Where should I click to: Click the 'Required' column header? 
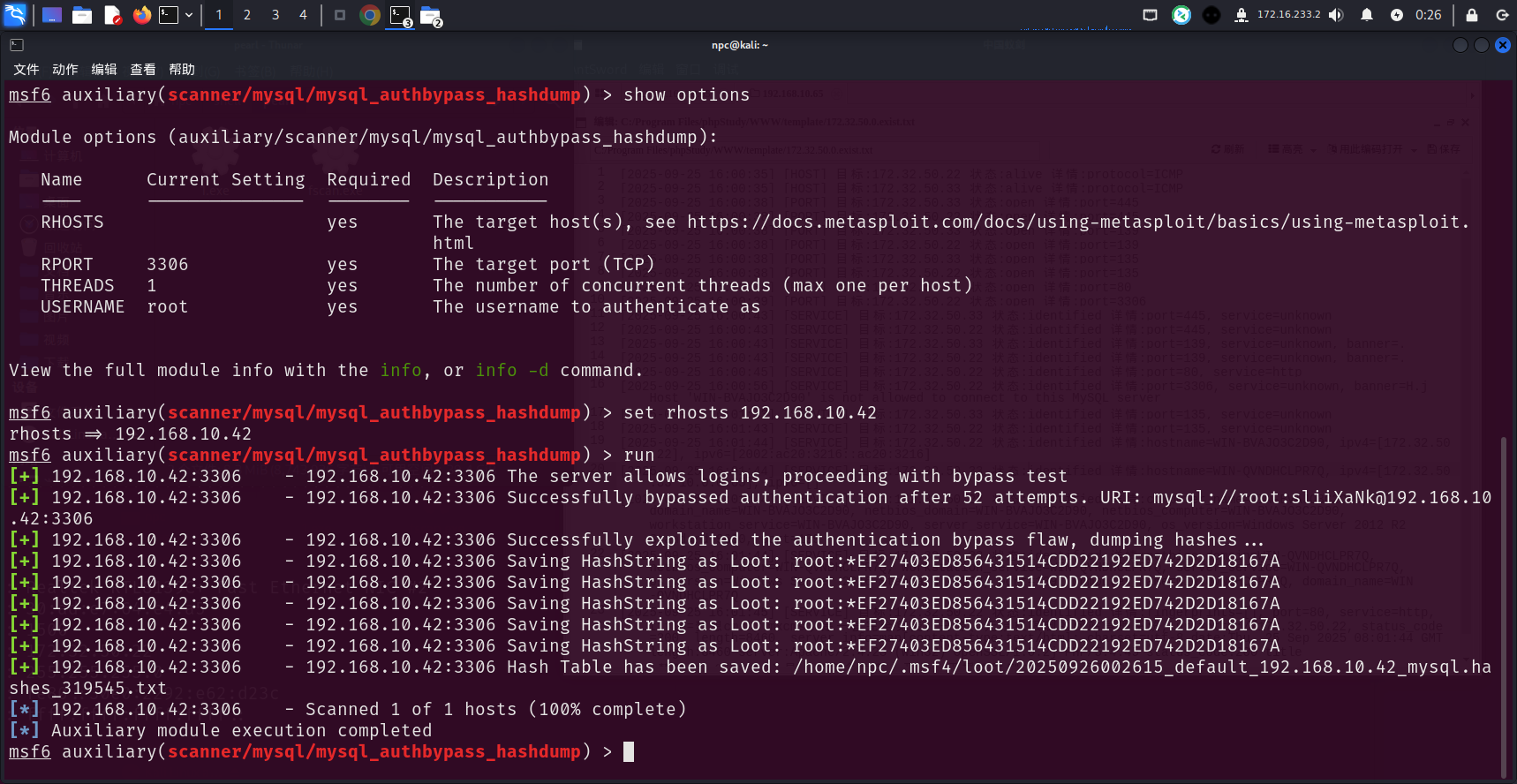[369, 180]
